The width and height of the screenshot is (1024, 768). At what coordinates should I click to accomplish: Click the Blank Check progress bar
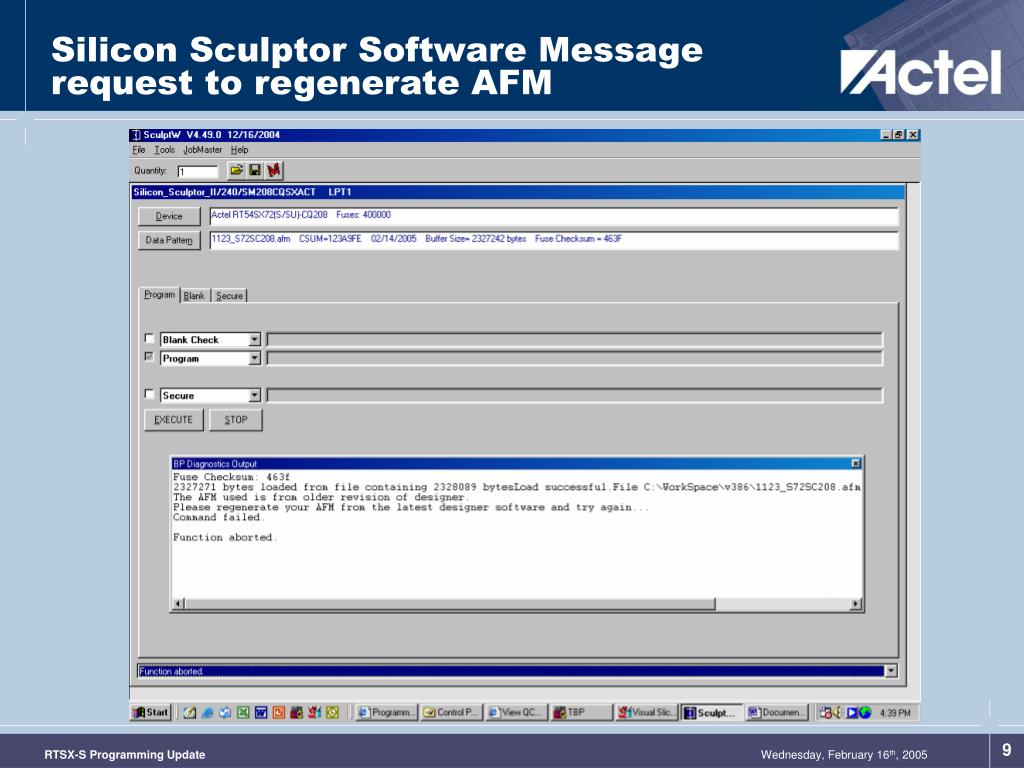click(575, 340)
